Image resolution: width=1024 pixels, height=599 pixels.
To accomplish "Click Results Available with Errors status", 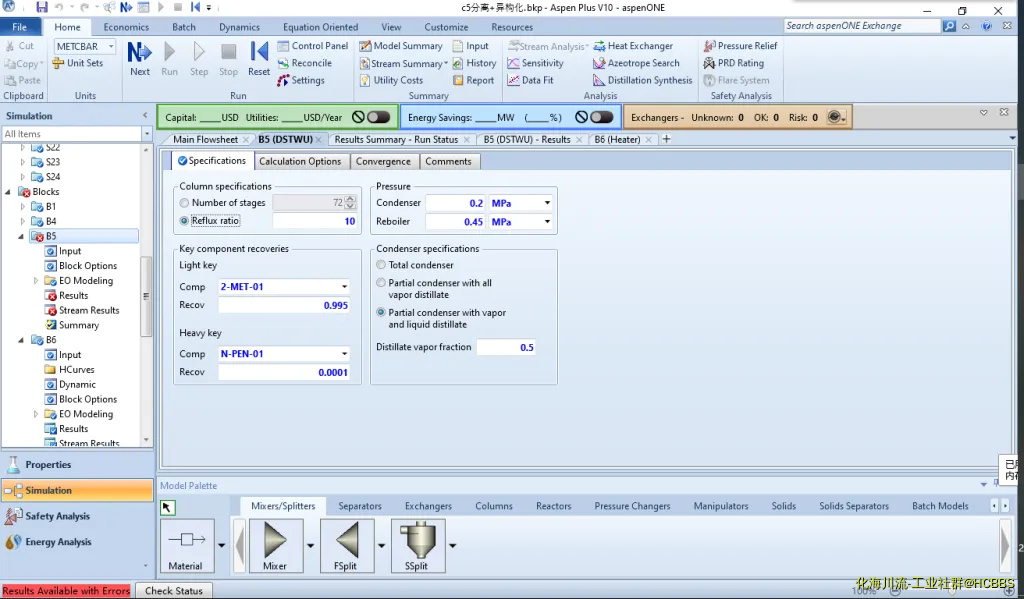I will point(66,591).
